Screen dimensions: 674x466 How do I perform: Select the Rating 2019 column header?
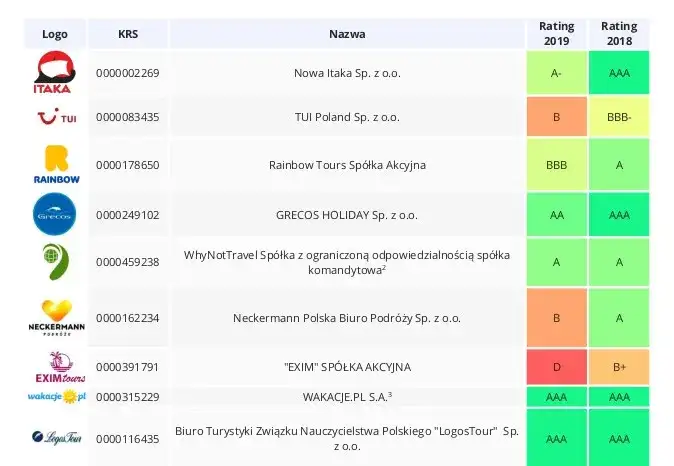pos(556,34)
